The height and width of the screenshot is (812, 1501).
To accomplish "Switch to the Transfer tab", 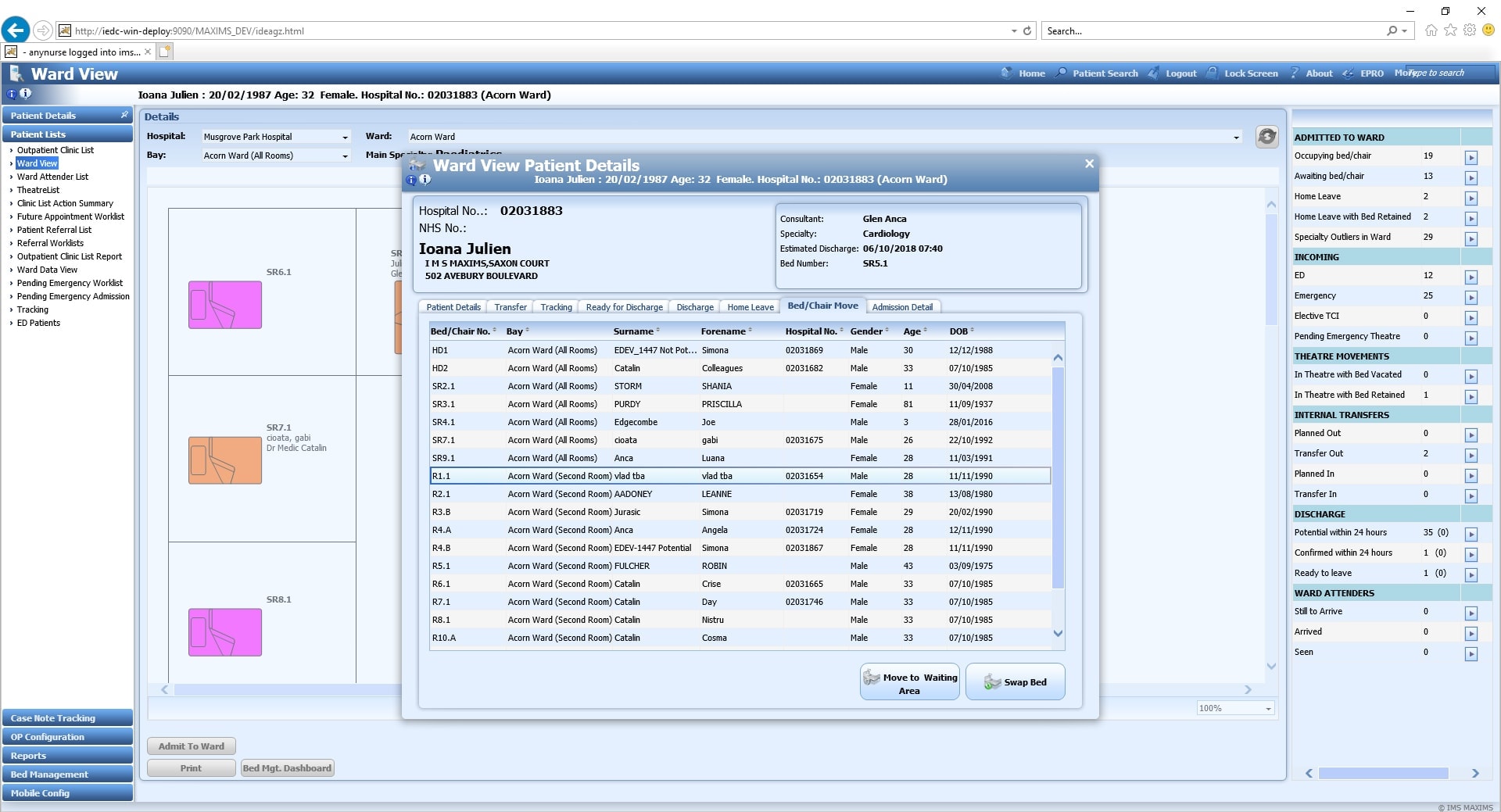I will [x=510, y=307].
